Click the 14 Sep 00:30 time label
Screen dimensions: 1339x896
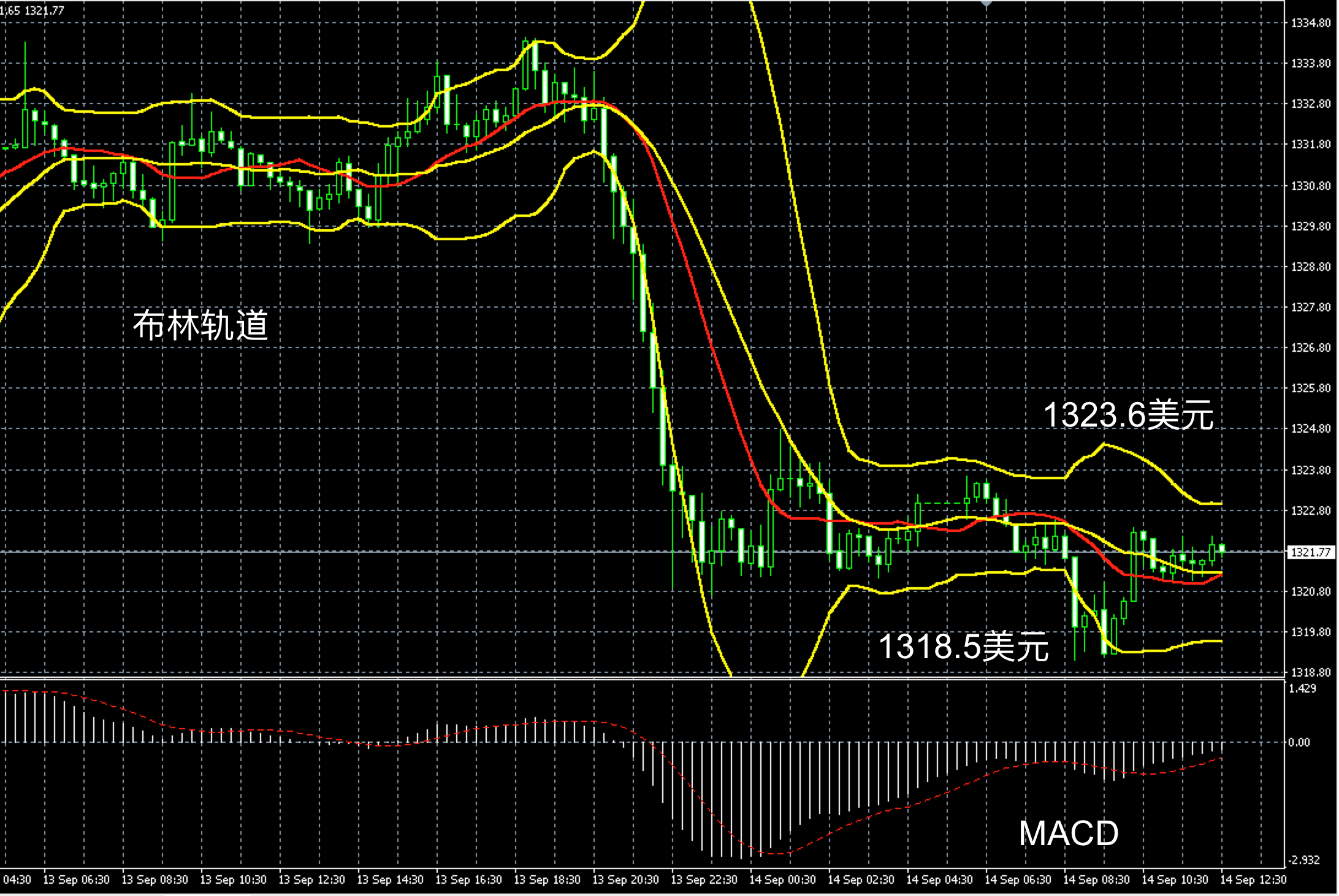pyautogui.click(x=782, y=879)
